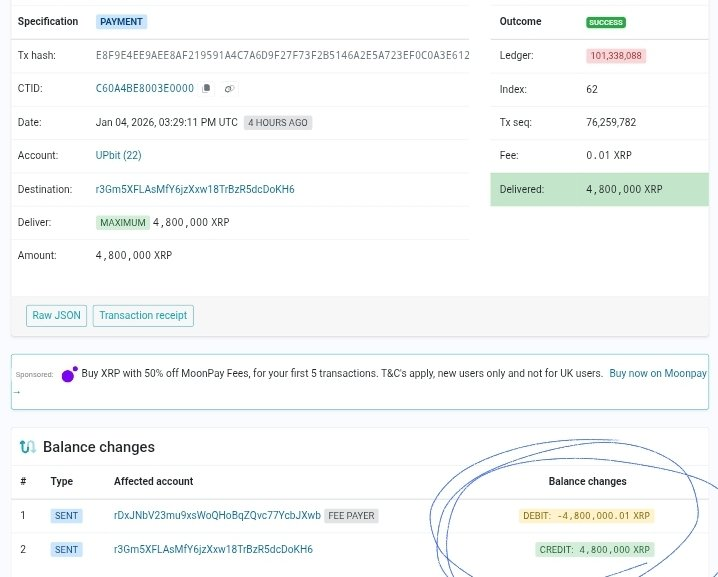
Task: Open destination address r3Gm5XFL in transaction details
Action: coord(195,189)
